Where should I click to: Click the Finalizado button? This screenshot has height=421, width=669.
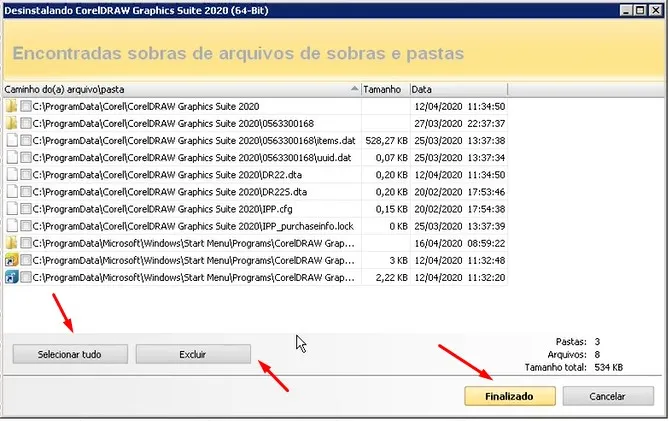tap(511, 396)
